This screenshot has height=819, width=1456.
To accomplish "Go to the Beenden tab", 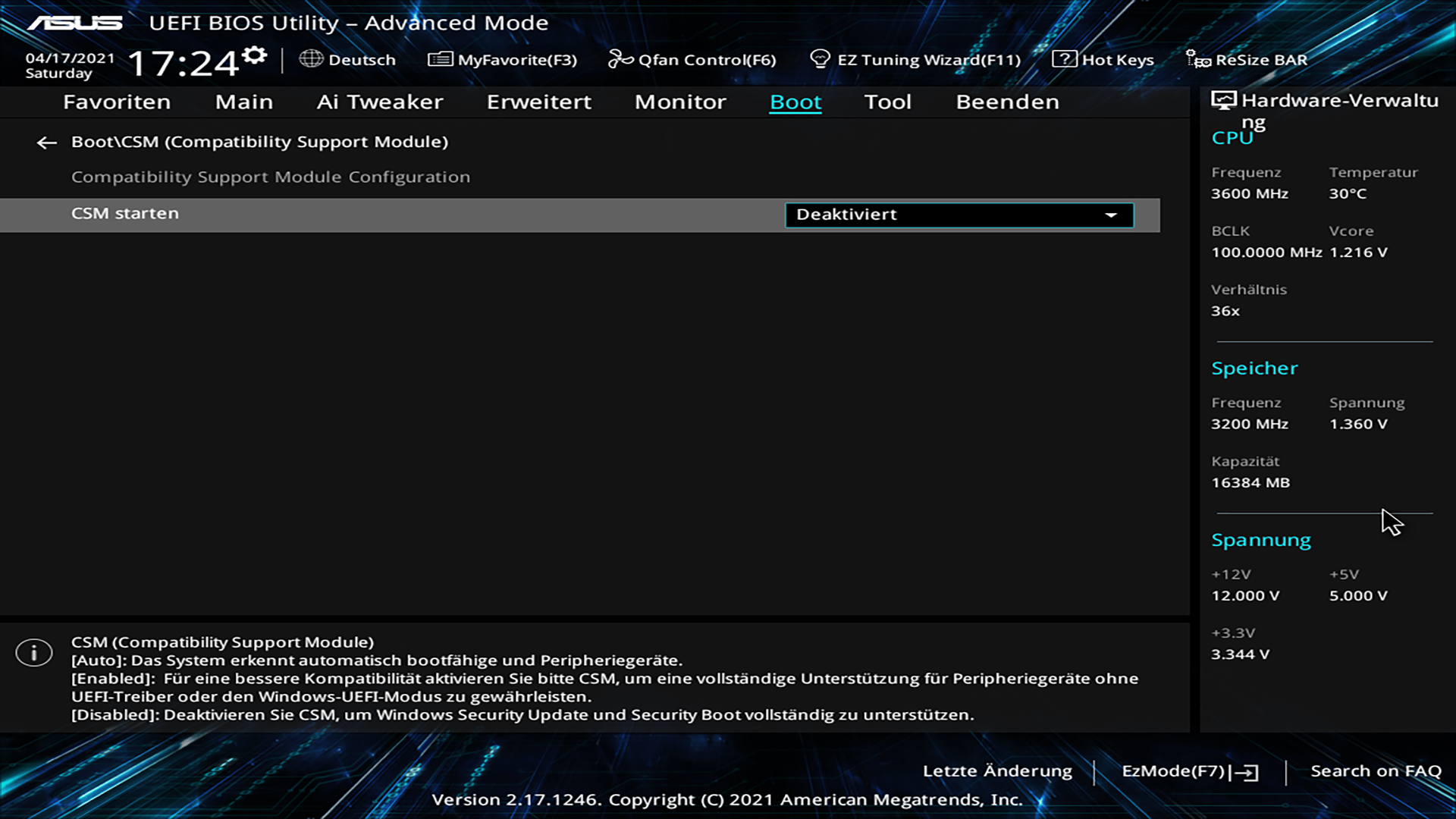I will [x=1007, y=102].
